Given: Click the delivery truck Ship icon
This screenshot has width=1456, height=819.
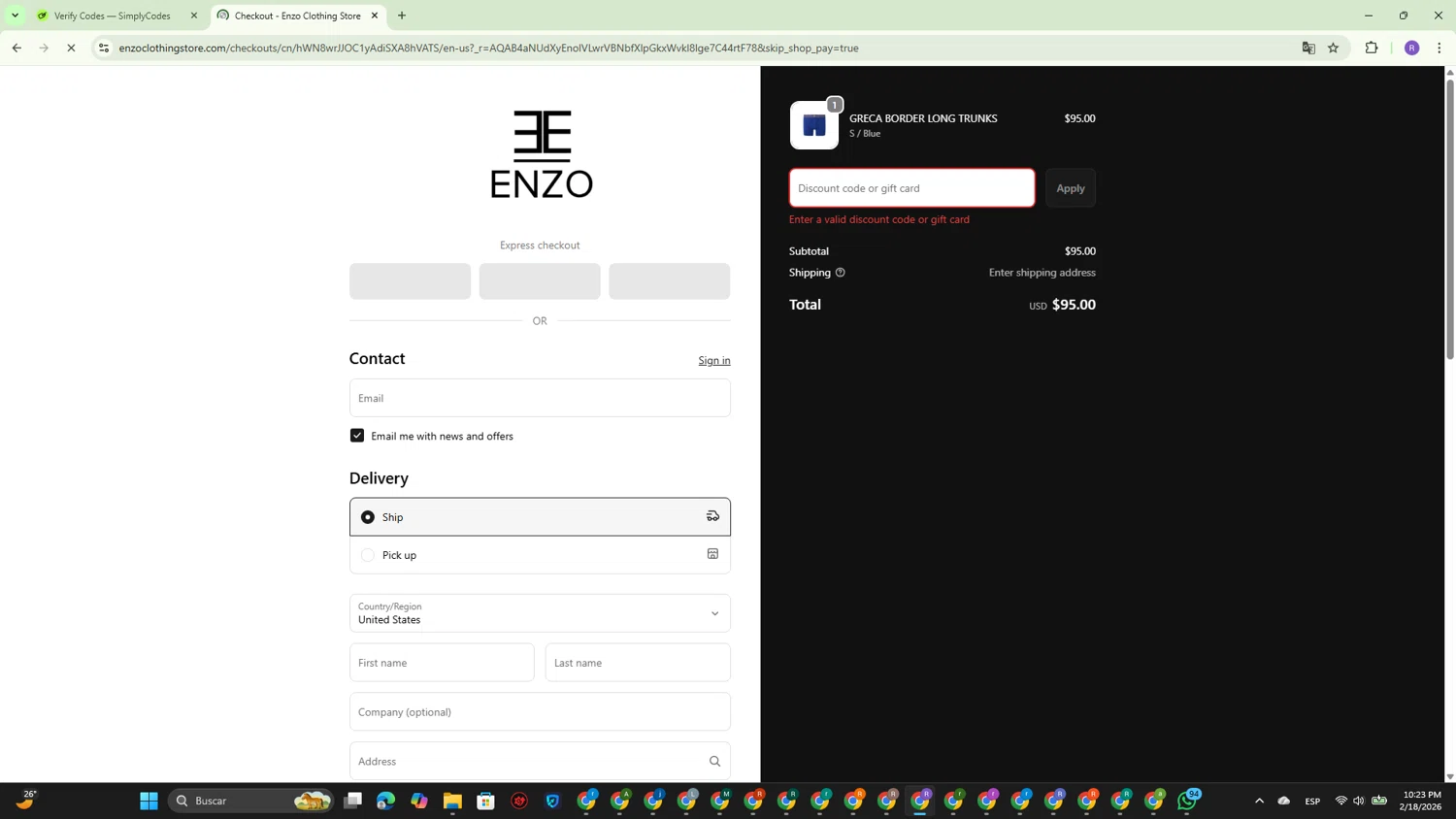Looking at the screenshot, I should pos(712,516).
